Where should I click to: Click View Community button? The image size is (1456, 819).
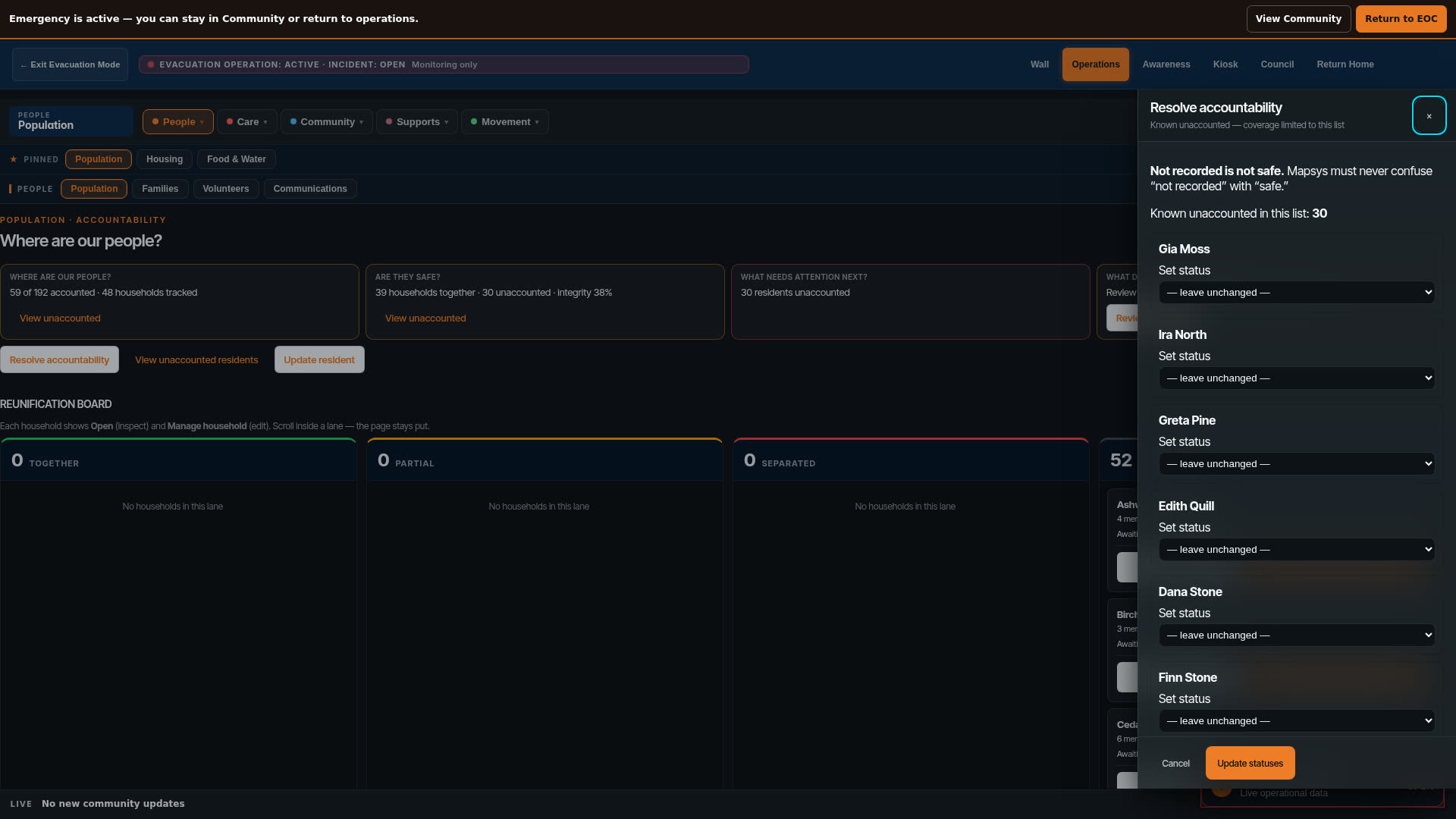[1298, 19]
